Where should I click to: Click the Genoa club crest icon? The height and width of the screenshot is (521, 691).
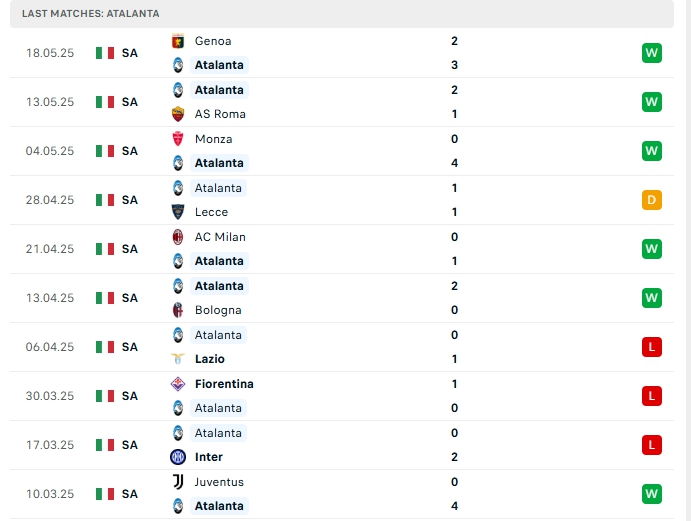pyautogui.click(x=178, y=41)
